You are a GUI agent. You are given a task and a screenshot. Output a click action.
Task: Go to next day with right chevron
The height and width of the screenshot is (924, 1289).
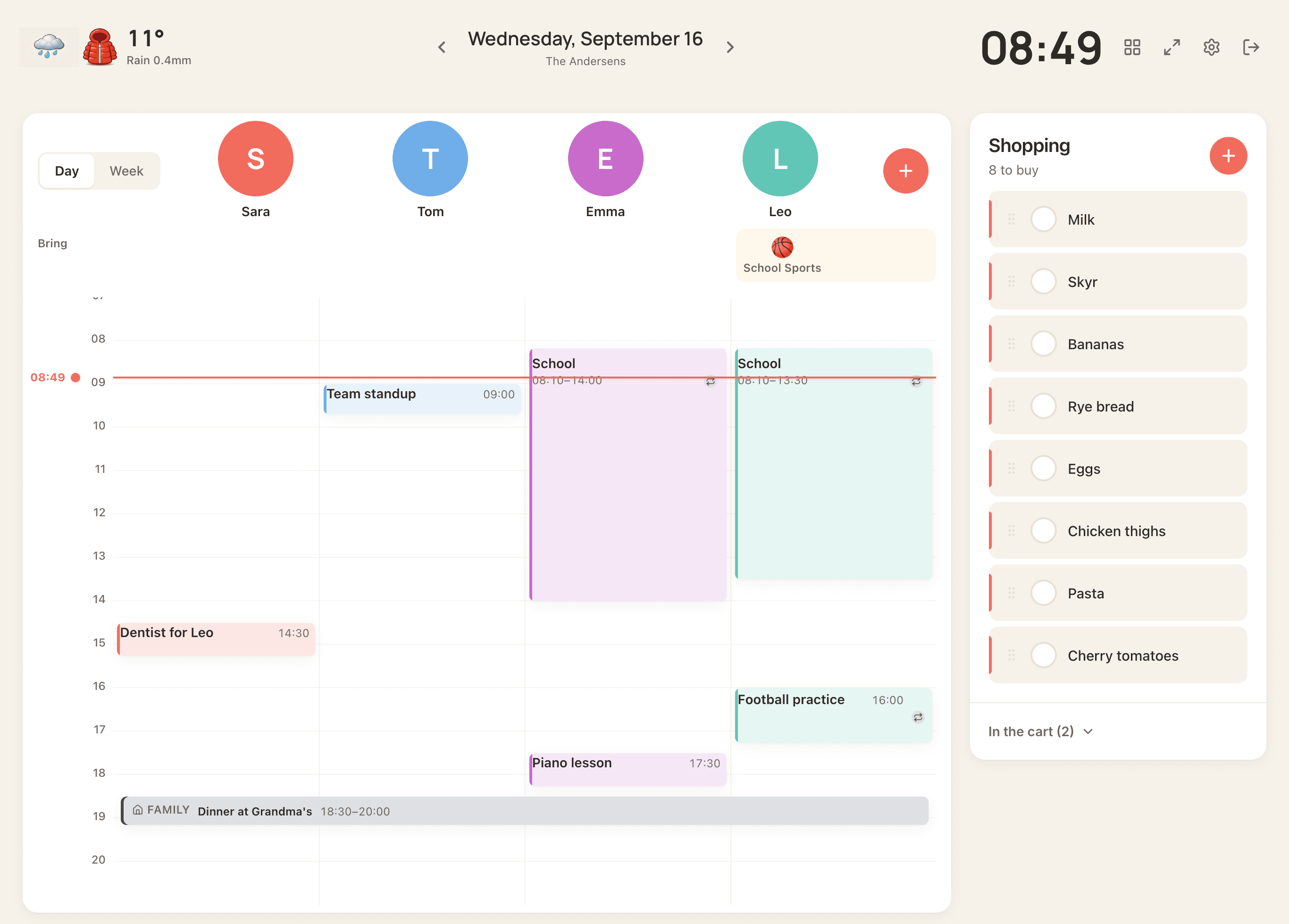tap(730, 47)
